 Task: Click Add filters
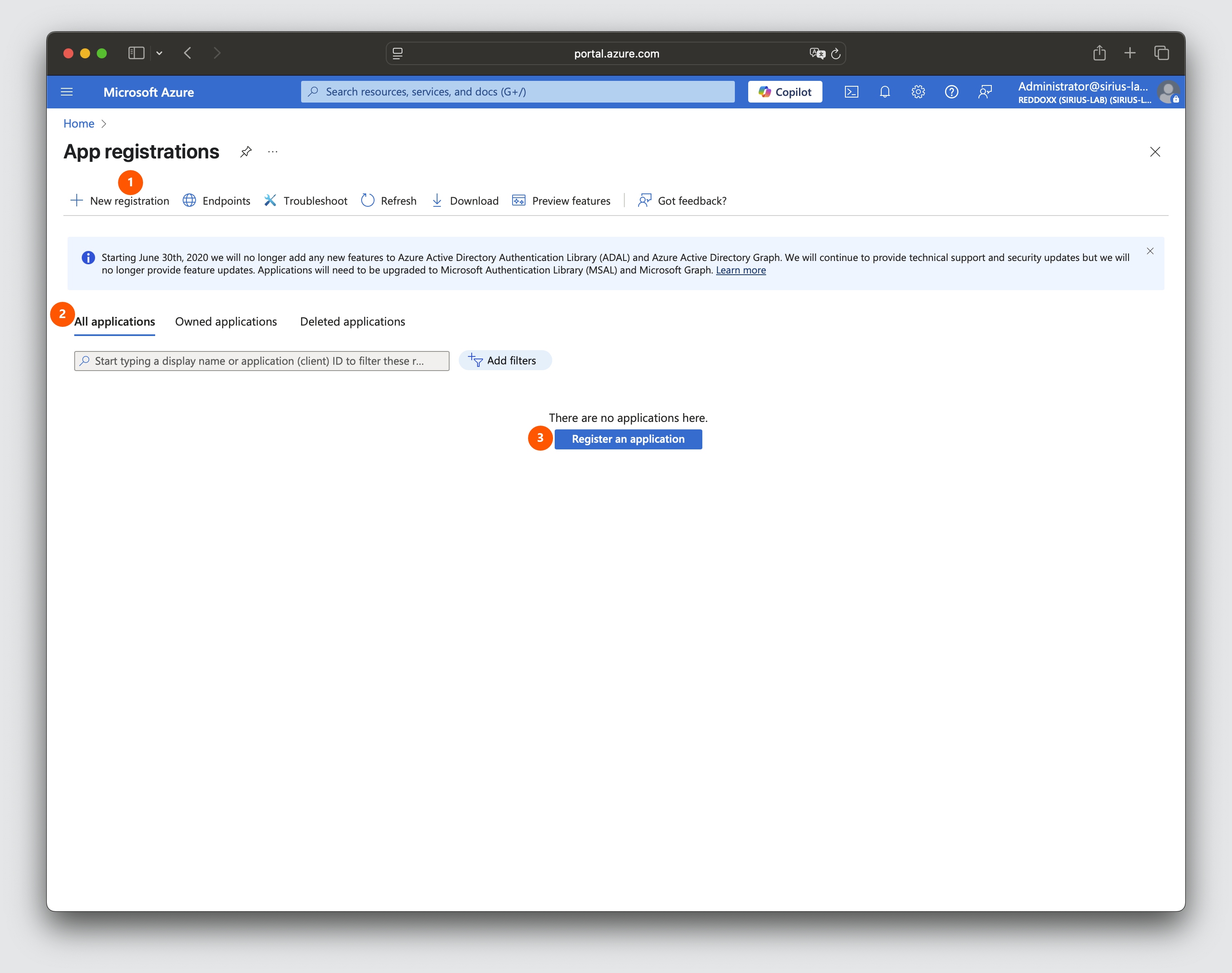coord(505,361)
